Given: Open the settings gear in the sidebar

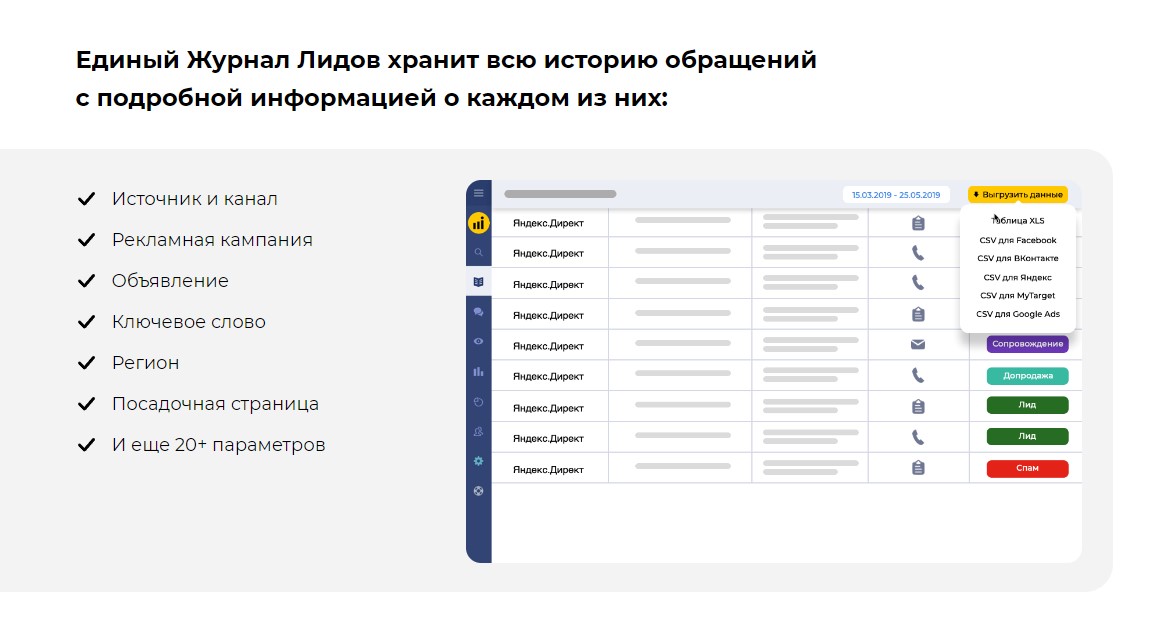Looking at the screenshot, I should [x=479, y=461].
